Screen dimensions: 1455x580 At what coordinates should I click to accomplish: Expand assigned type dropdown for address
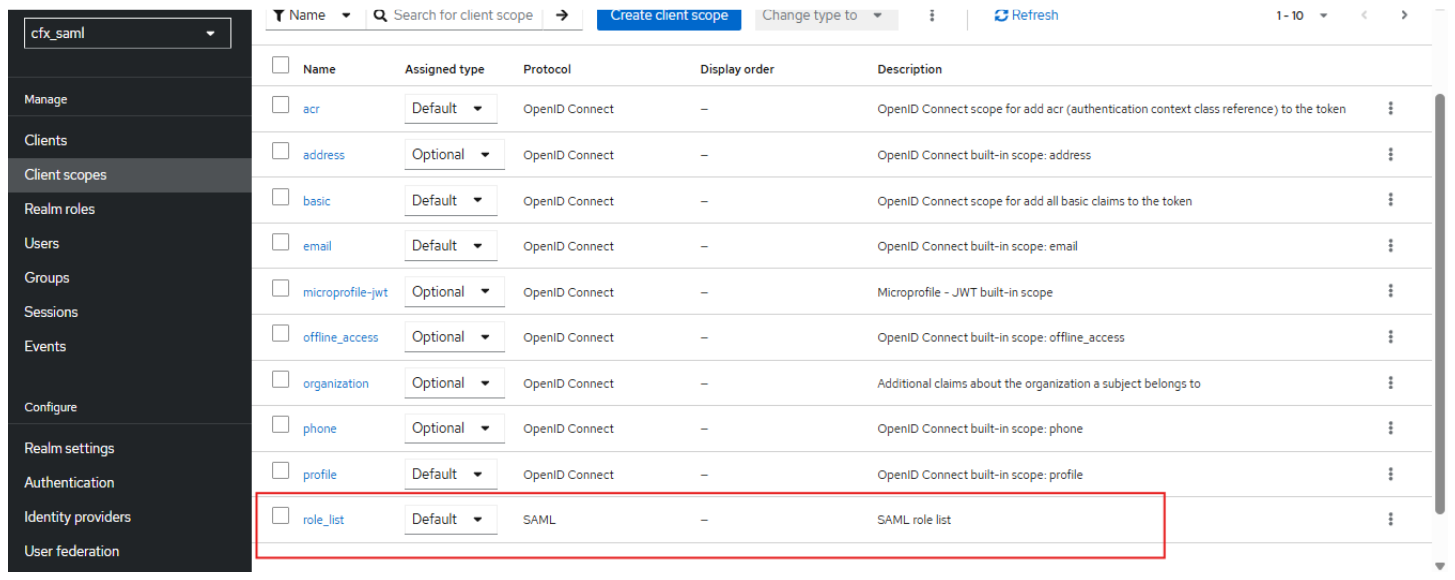pos(454,155)
